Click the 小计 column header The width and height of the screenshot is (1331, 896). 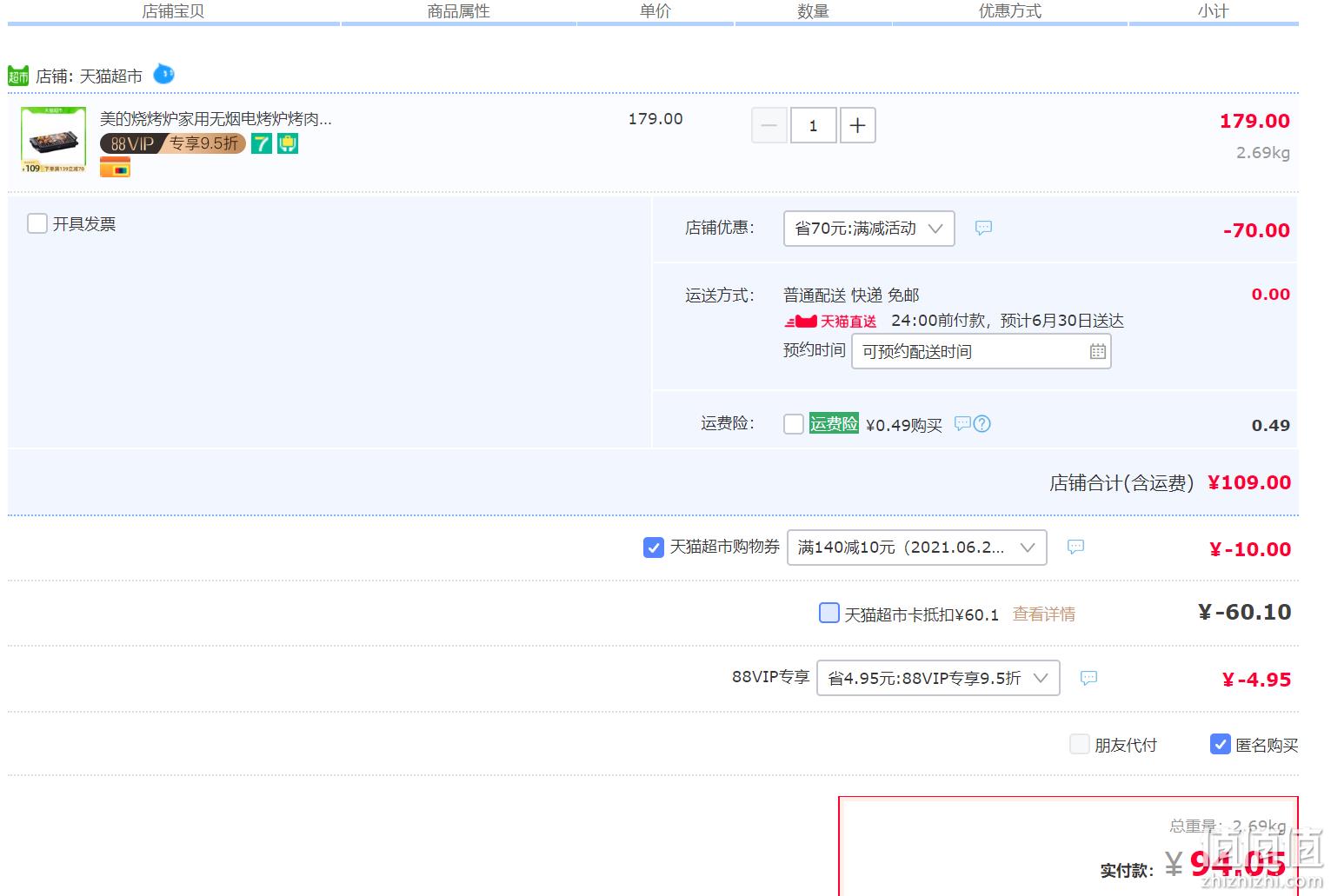click(1214, 11)
